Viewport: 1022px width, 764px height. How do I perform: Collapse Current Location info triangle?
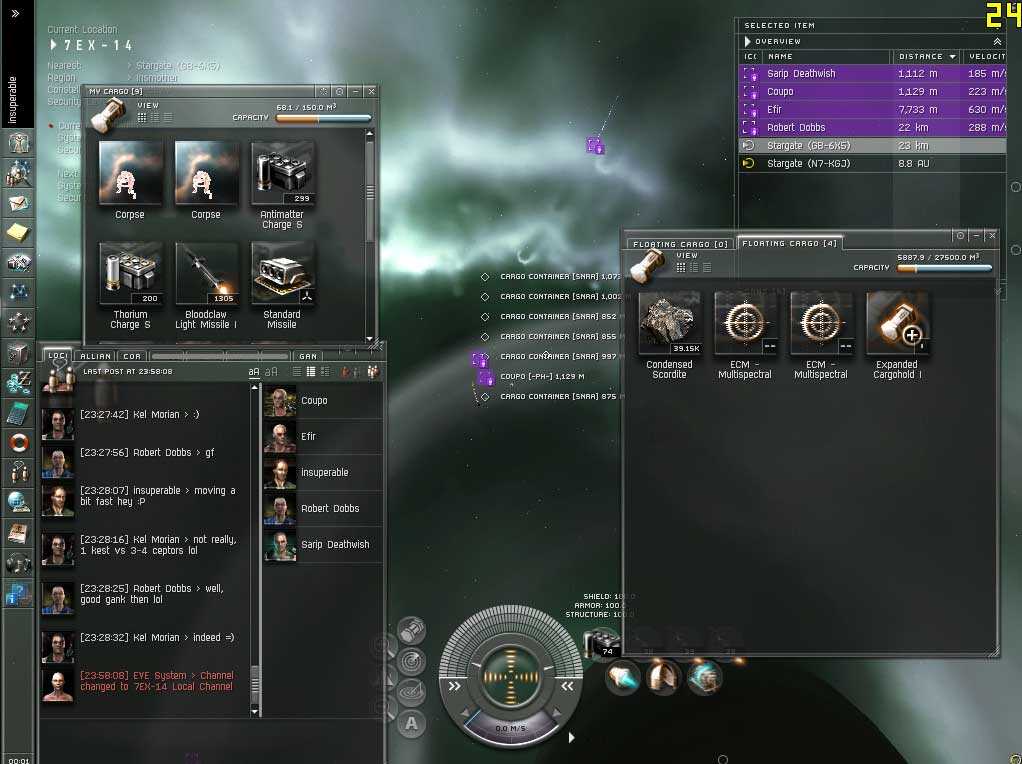(x=54, y=45)
